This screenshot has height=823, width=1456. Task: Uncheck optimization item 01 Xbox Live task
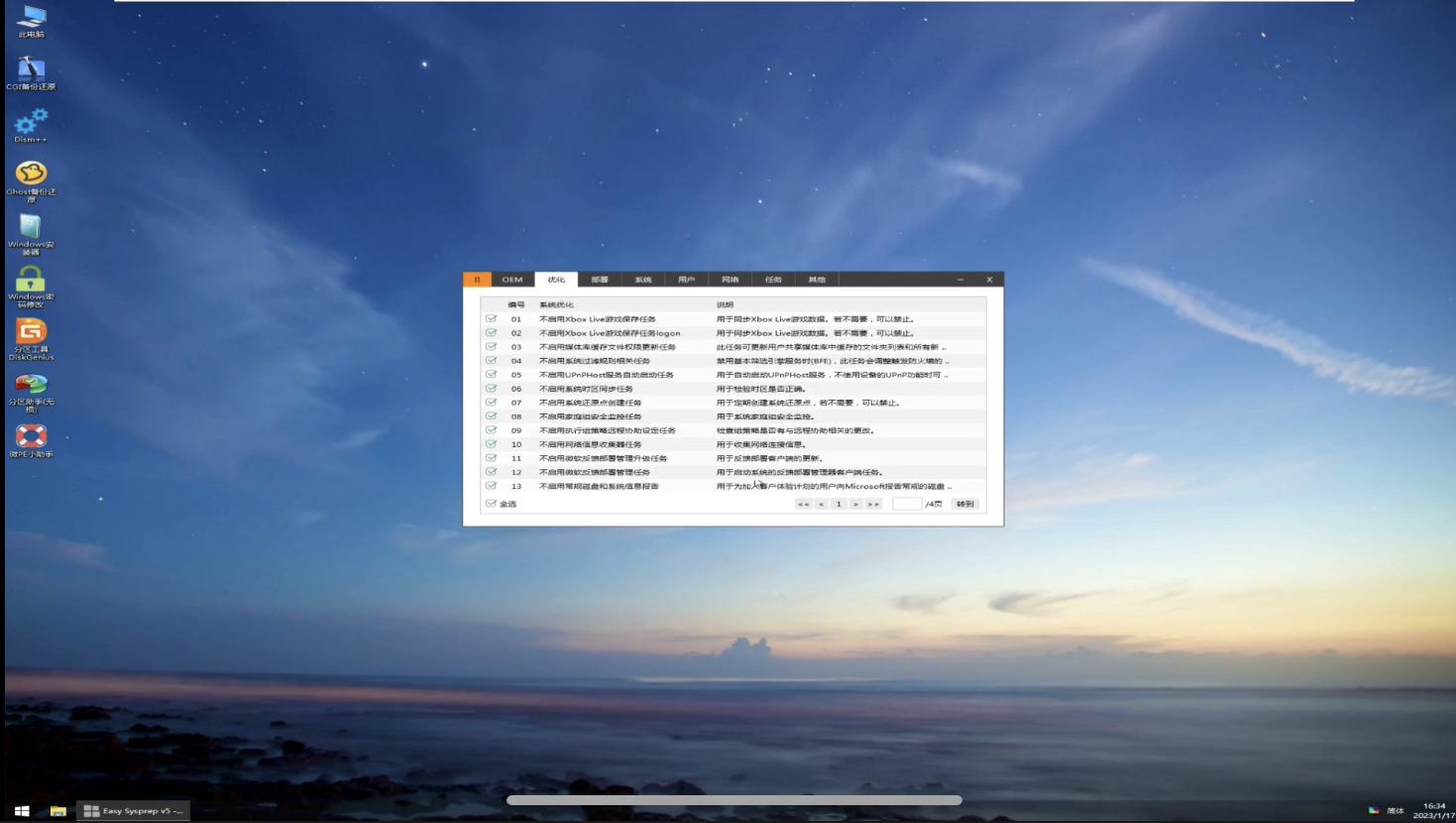pyautogui.click(x=491, y=319)
